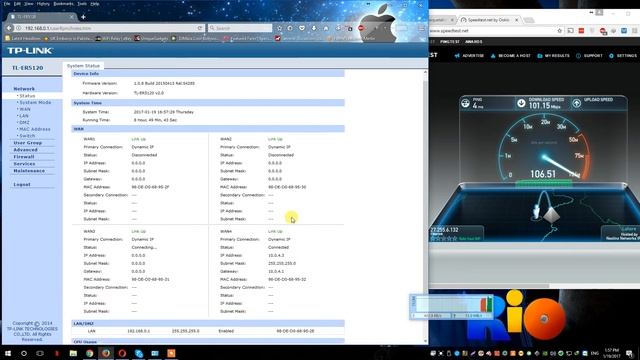Image resolution: width=640 pixels, height=360 pixels.
Task: Close the TL-ER5120 Firefox tab
Action: tap(71, 17)
